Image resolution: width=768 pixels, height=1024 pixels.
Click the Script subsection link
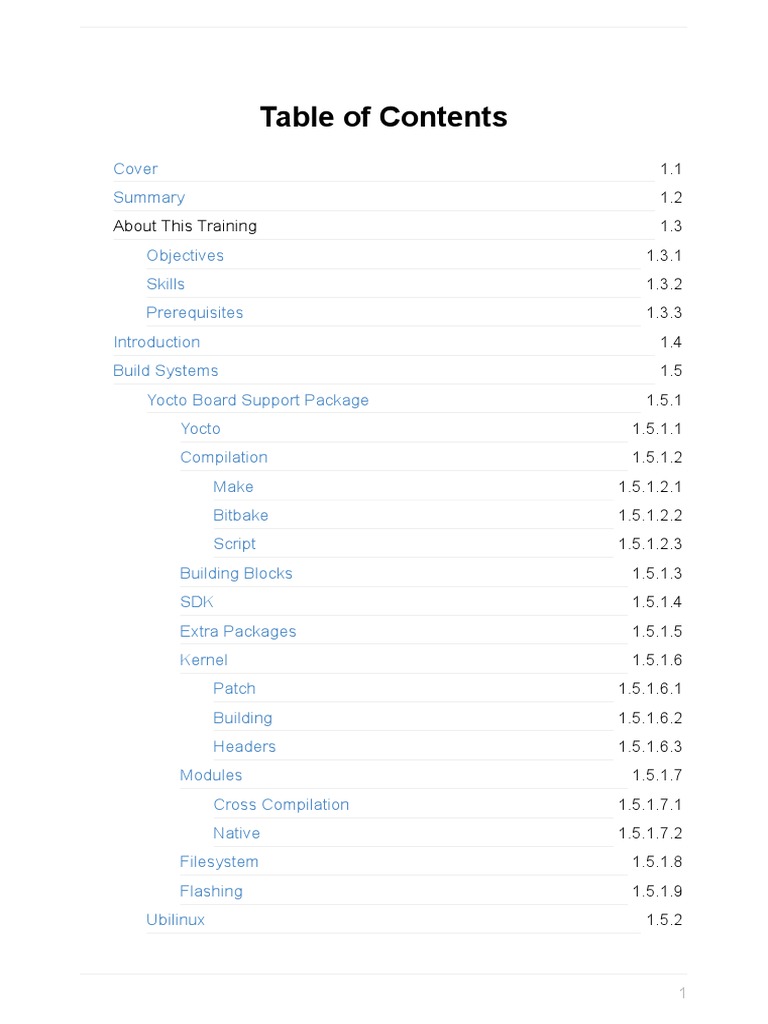(x=234, y=544)
